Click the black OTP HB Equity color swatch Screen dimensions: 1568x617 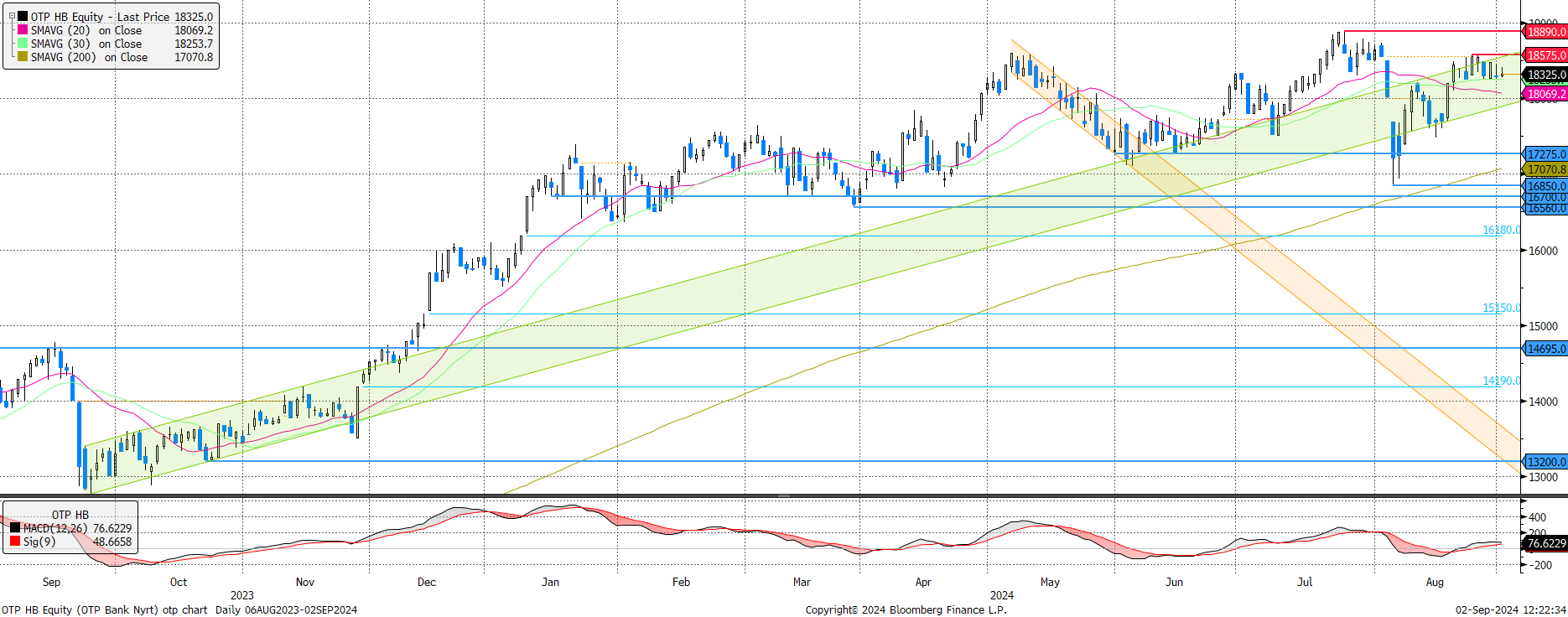23,17
